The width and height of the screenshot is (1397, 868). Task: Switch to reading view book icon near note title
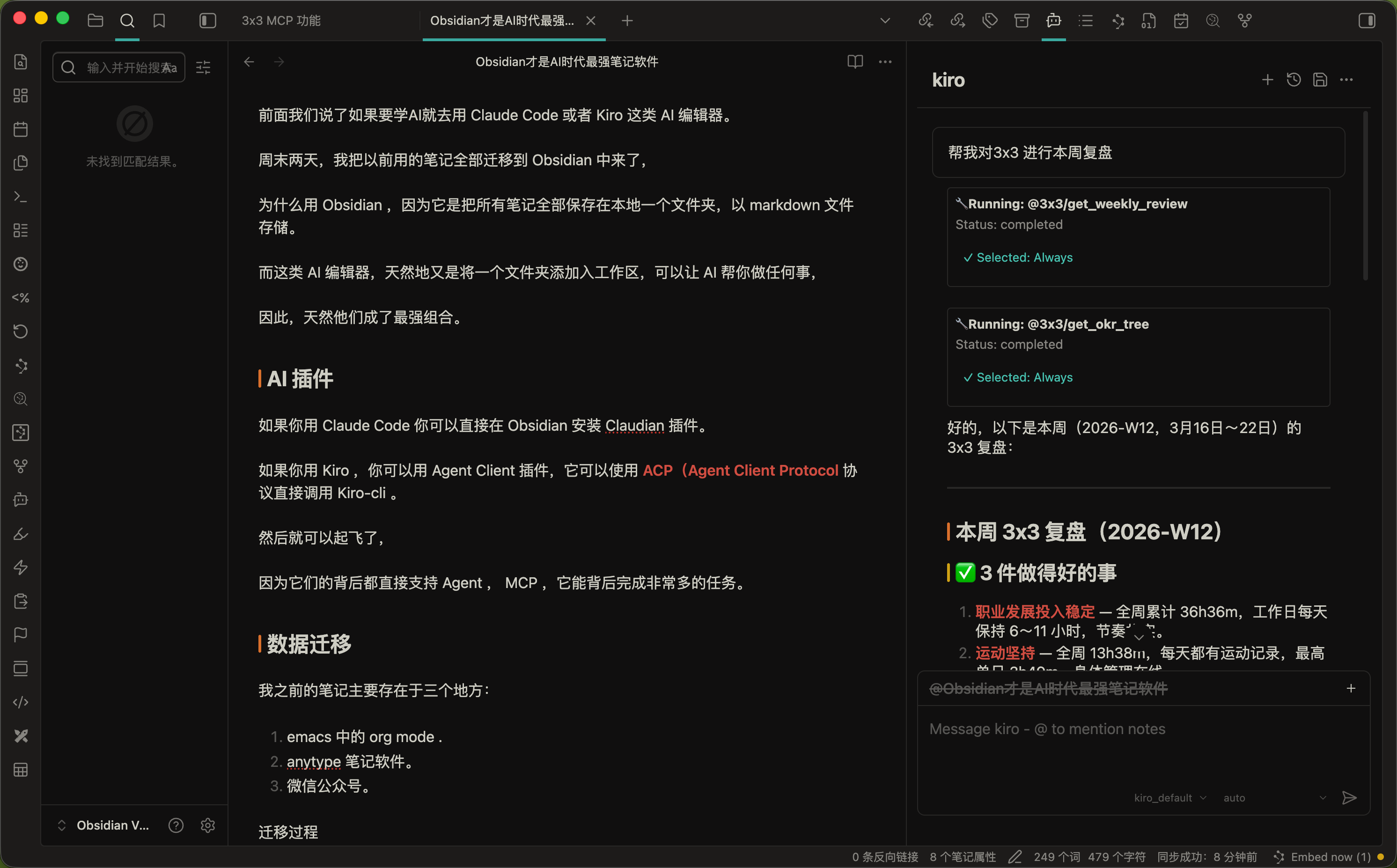point(854,61)
